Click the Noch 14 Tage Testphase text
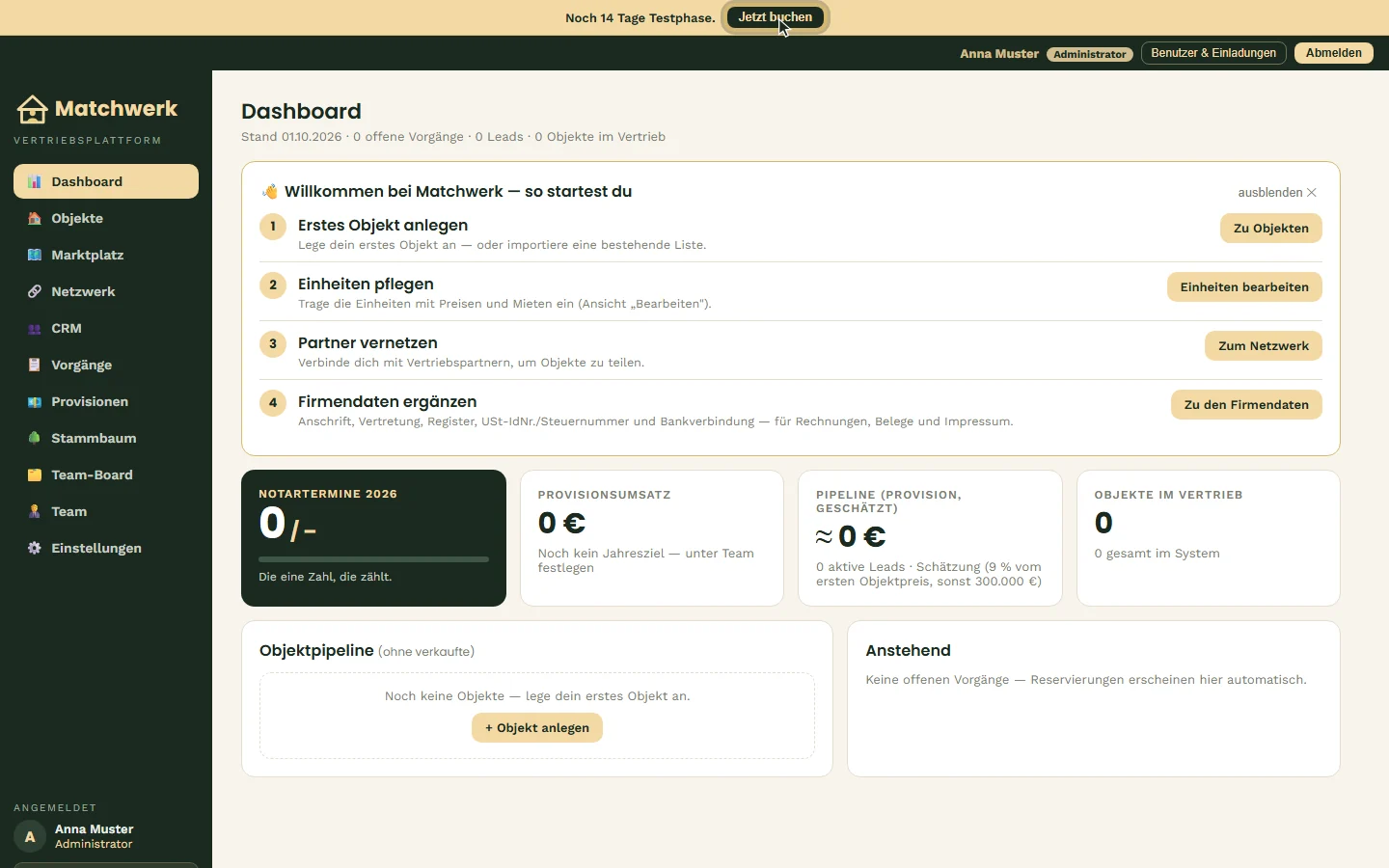The image size is (1389, 868). tap(640, 18)
